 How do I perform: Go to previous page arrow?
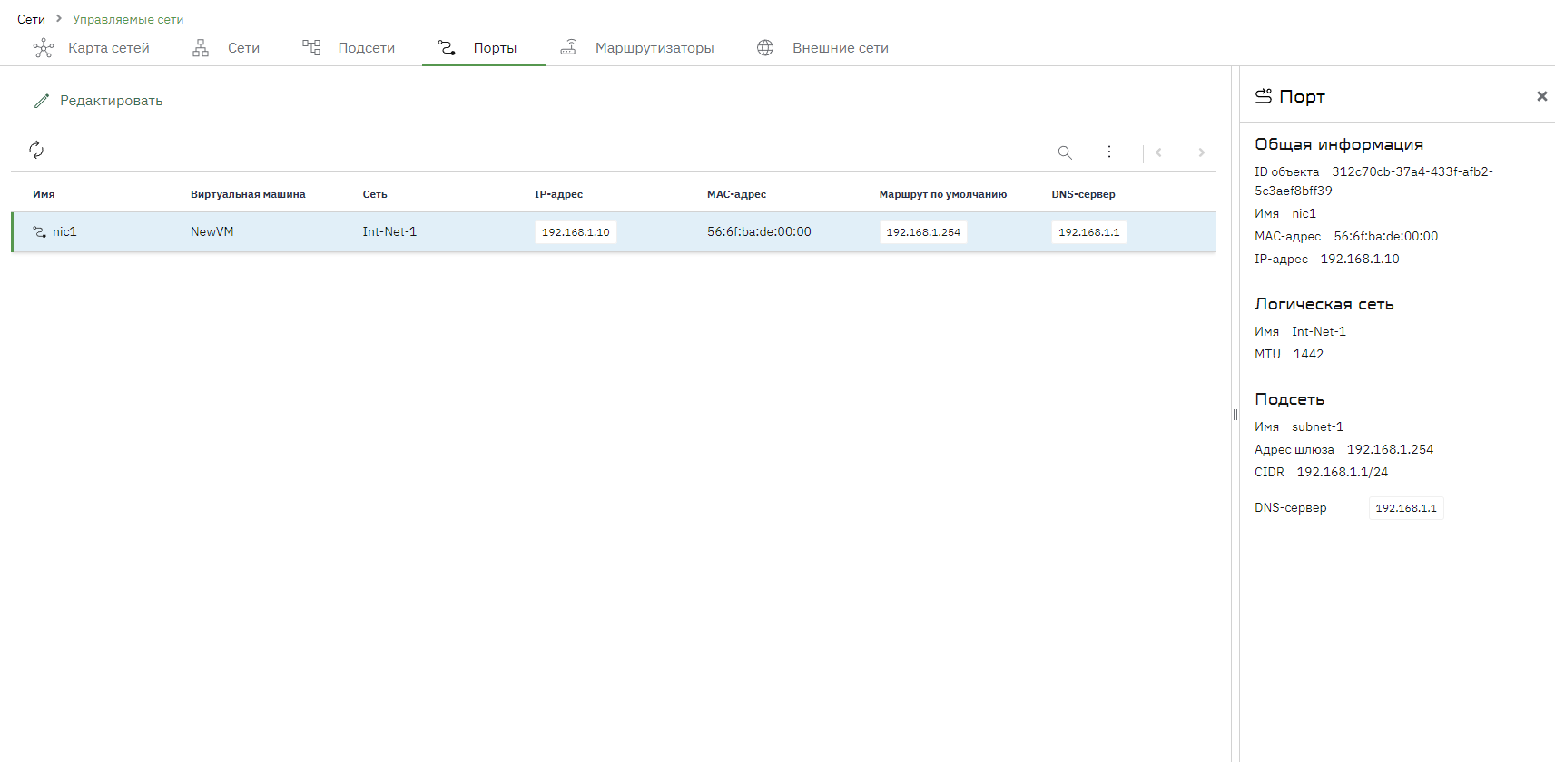(x=1158, y=152)
